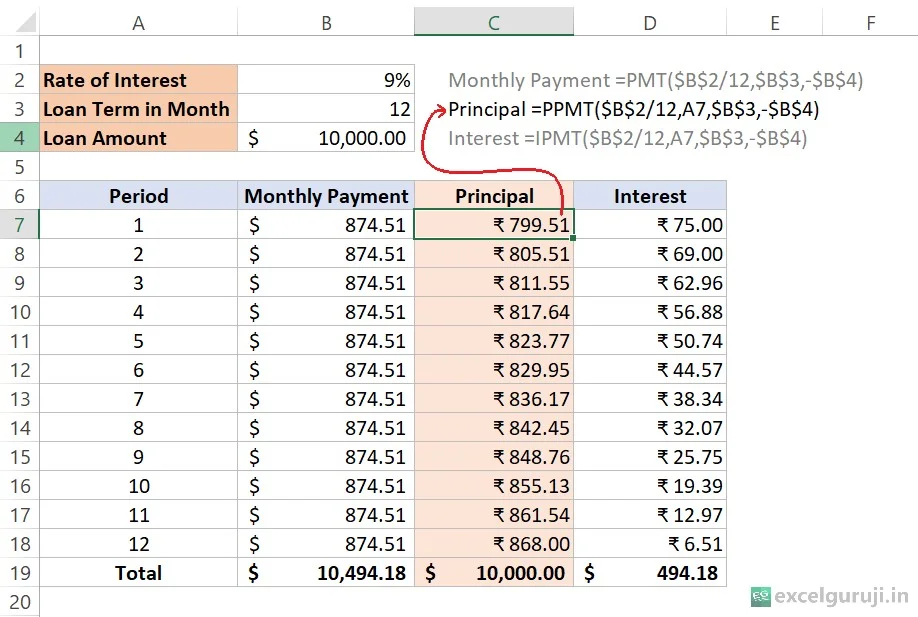Click the Interest IPMT formula text
This screenshot has width=918, height=617.
click(x=628, y=138)
